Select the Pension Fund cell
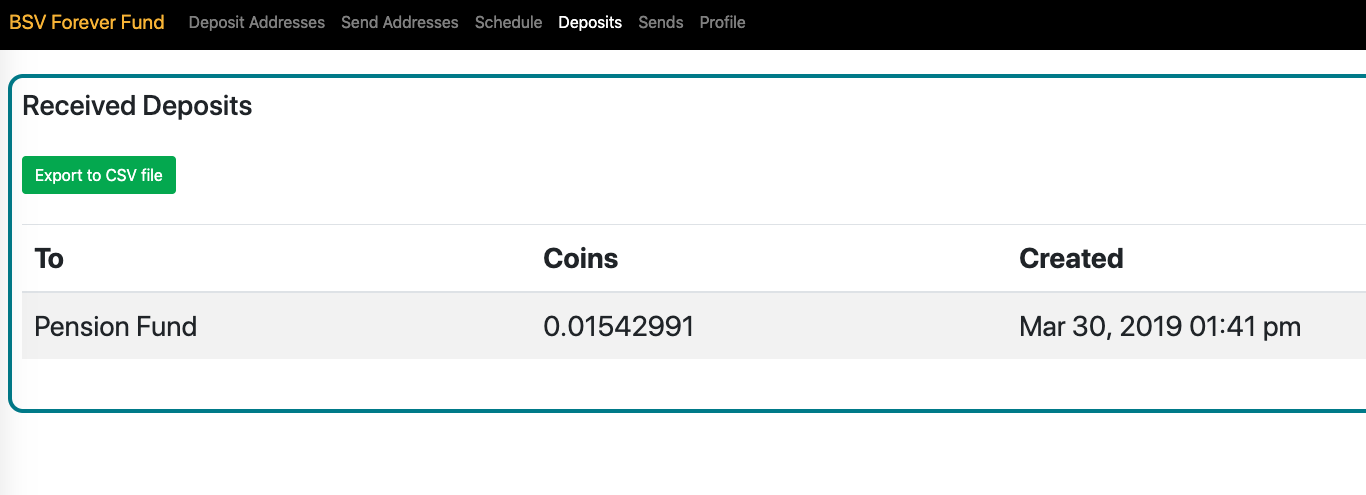Viewport: 1366px width, 495px height. [x=115, y=326]
